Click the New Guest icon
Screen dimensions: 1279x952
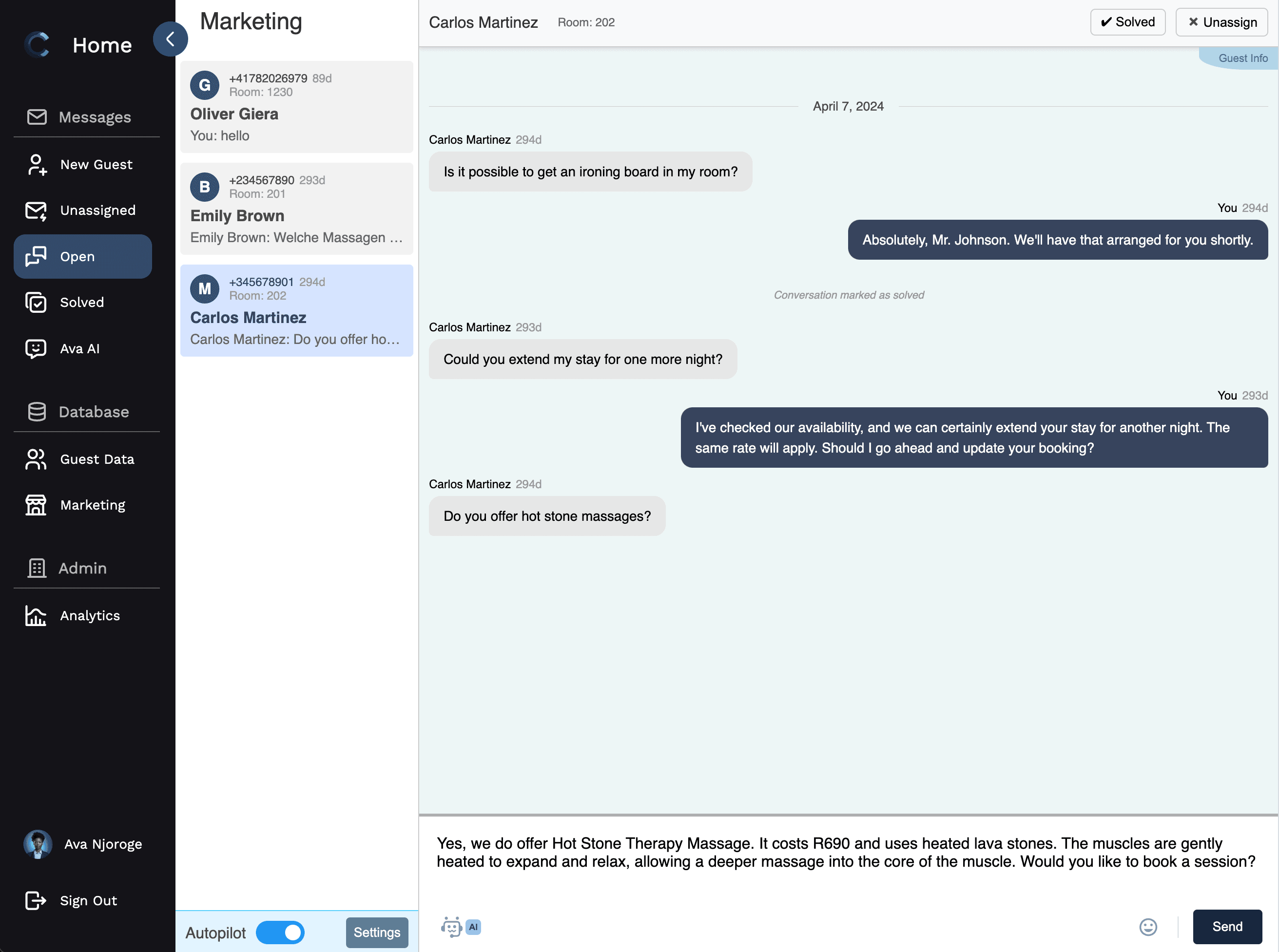point(36,165)
